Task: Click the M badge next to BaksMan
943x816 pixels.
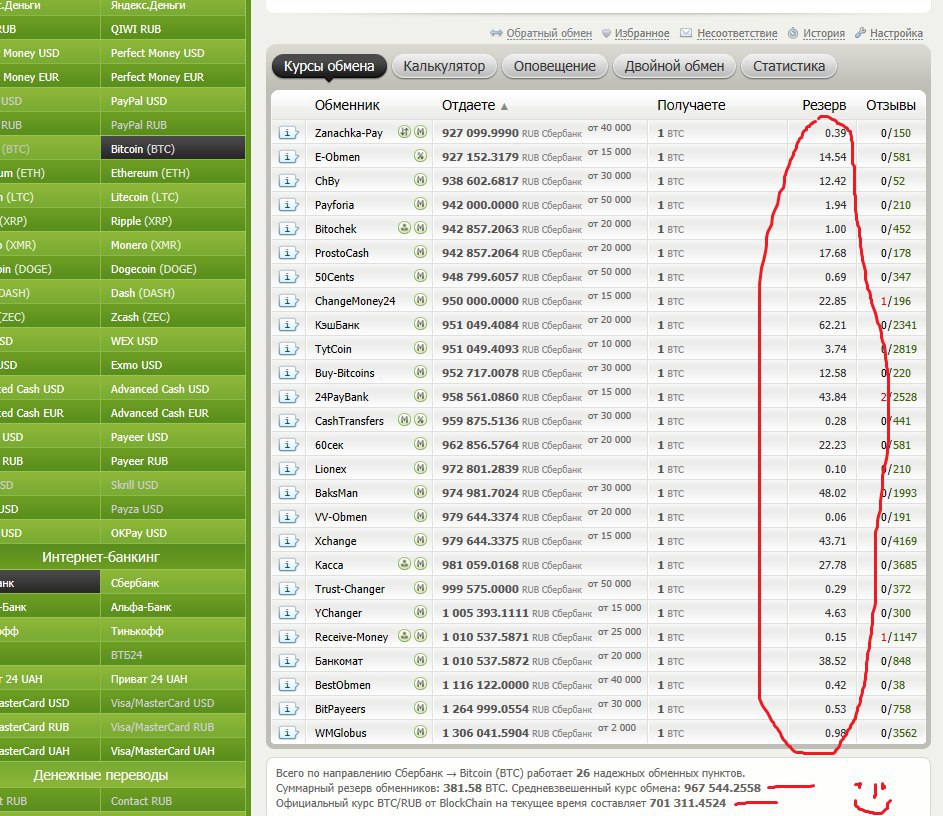Action: [420, 492]
